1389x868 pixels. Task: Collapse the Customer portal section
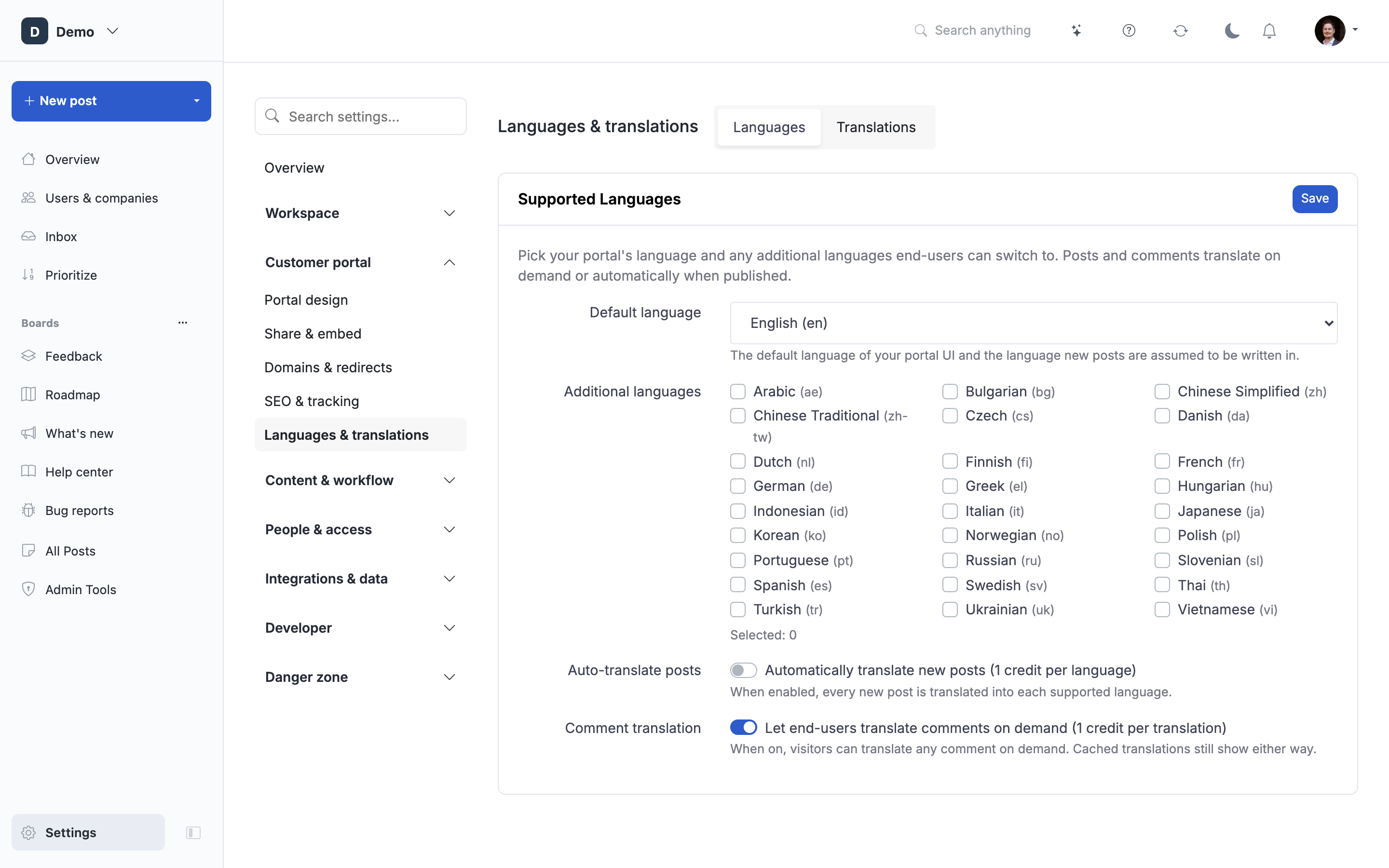coord(360,262)
